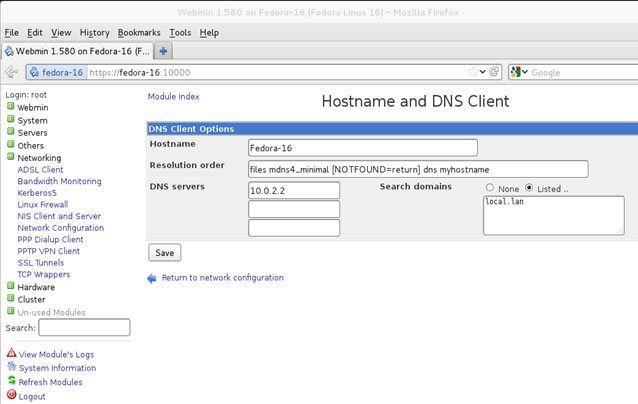This screenshot has width=638, height=404.
Task: Click the Webmin category label
Action: click(x=33, y=107)
